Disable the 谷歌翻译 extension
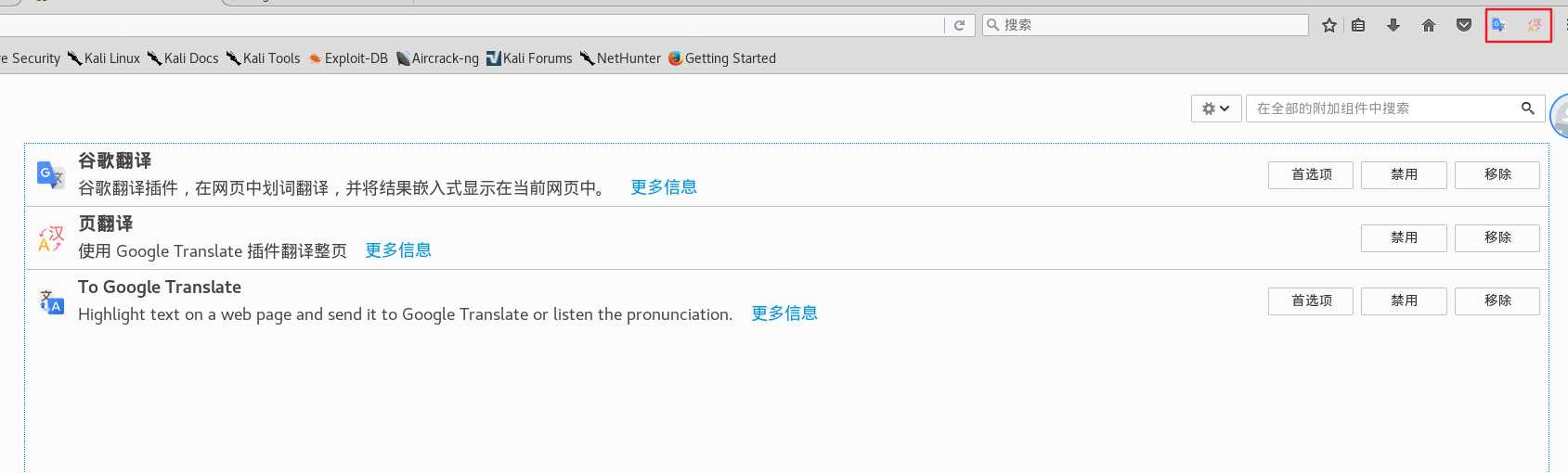Screen dimensions: 1568x473 (x=1404, y=174)
